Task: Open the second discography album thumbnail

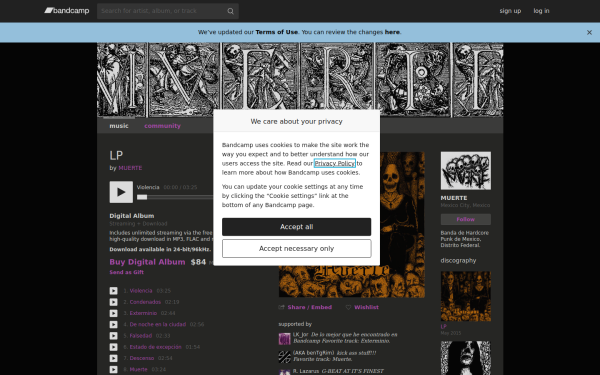Action: (466, 358)
